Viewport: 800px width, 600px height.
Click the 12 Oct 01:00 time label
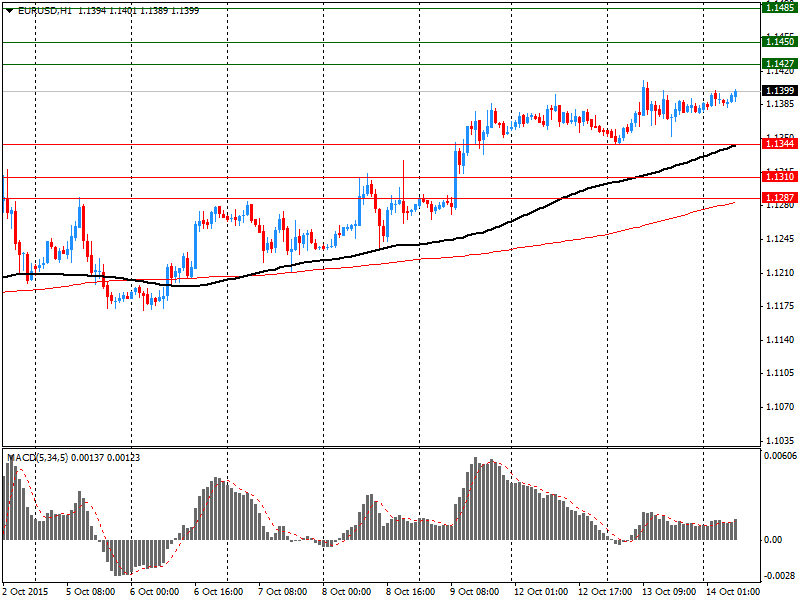pyautogui.click(x=541, y=592)
